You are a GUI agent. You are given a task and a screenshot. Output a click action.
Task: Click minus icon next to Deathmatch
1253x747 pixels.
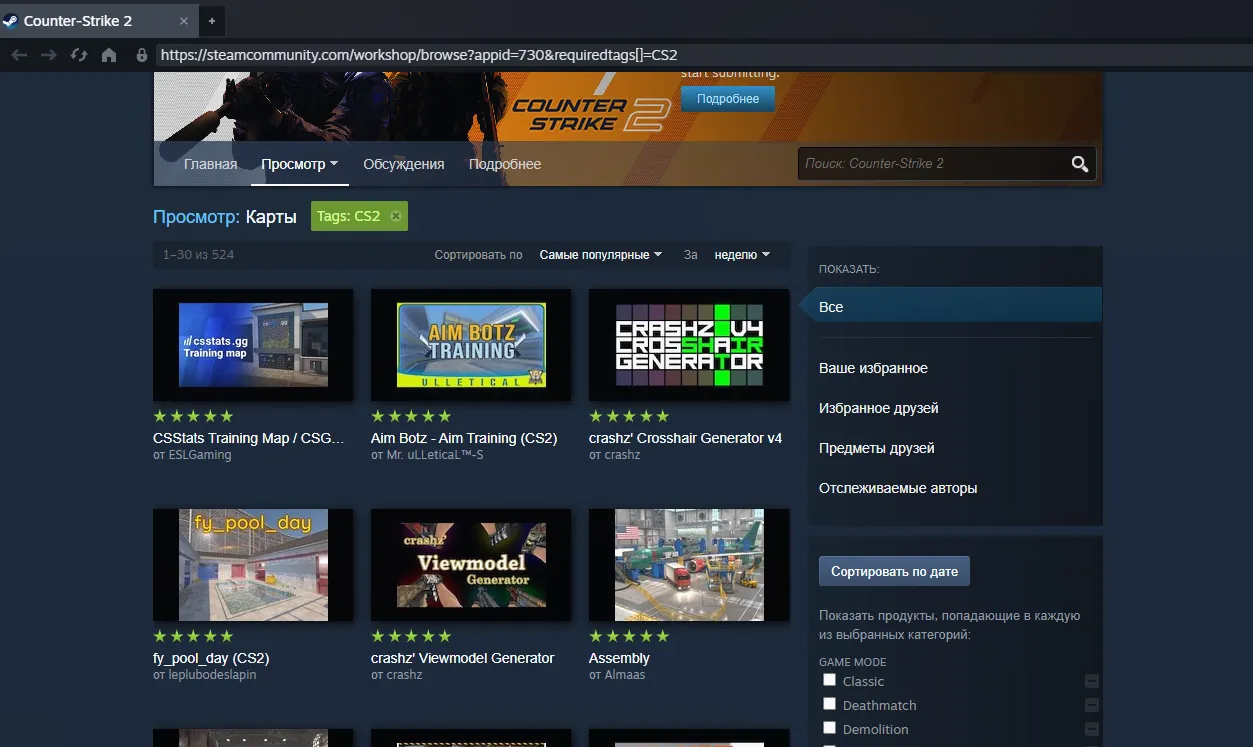tap(1092, 705)
